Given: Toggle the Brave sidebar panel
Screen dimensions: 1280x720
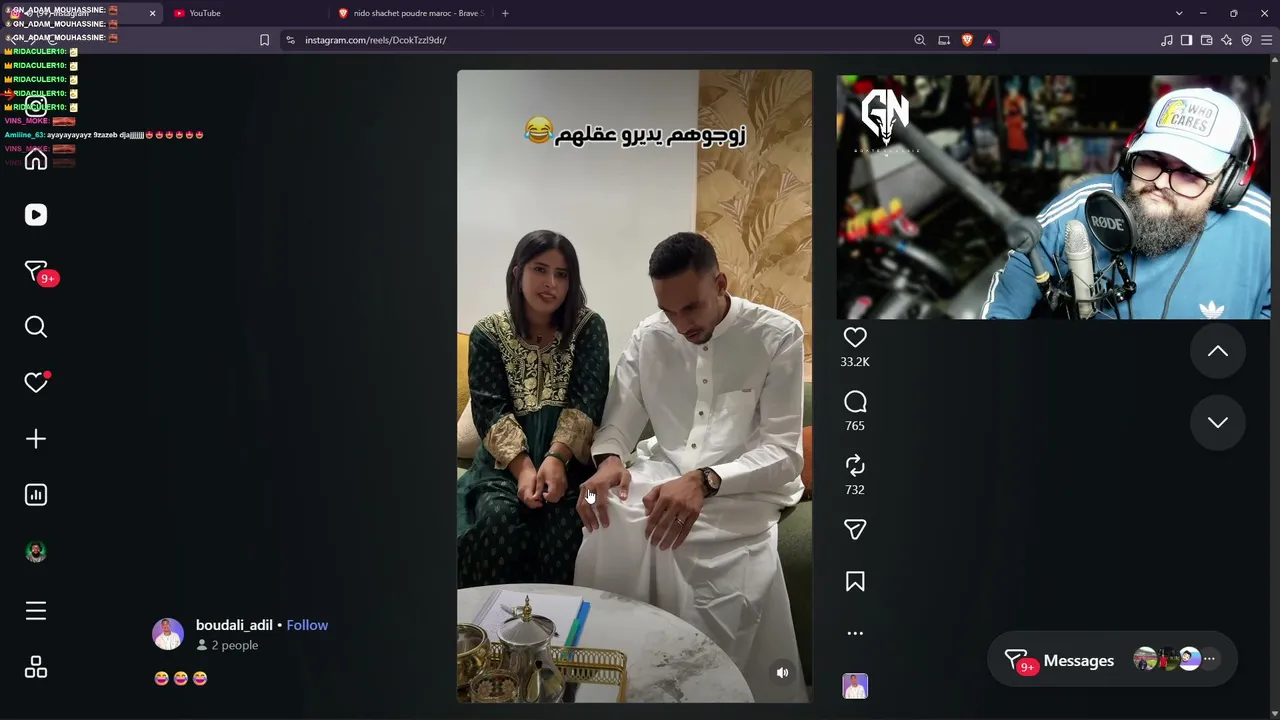Looking at the screenshot, I should 1187,40.
